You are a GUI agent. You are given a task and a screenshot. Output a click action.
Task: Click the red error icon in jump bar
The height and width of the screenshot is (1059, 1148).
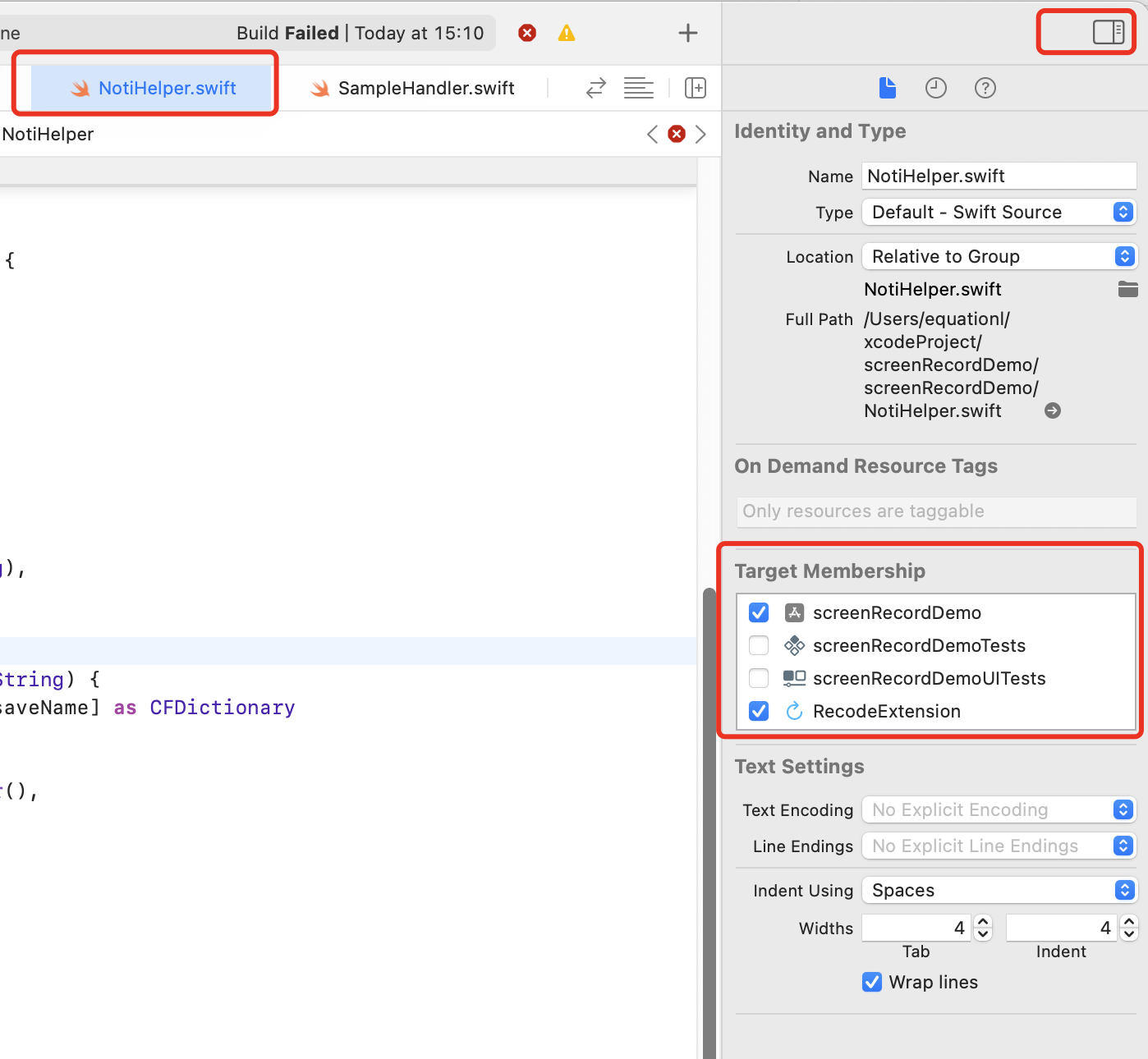point(677,134)
